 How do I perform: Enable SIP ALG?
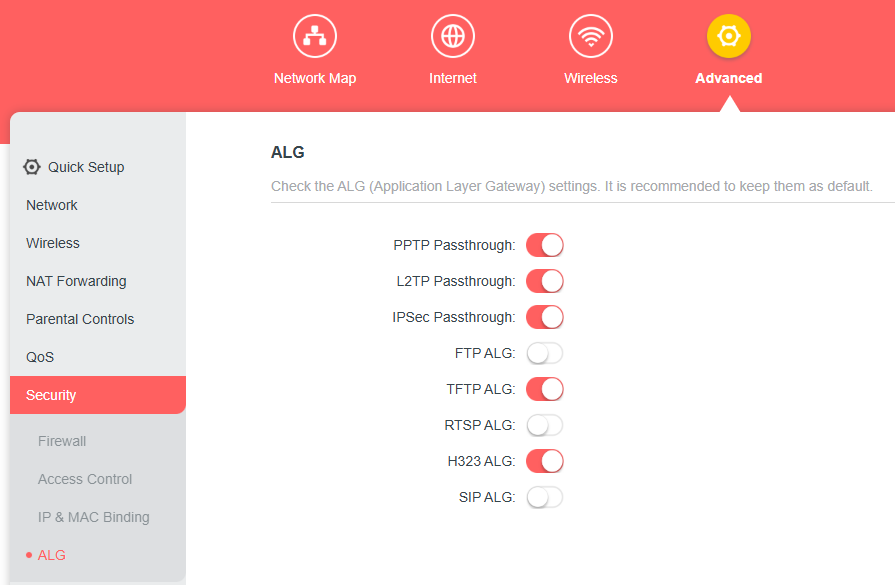click(x=544, y=497)
